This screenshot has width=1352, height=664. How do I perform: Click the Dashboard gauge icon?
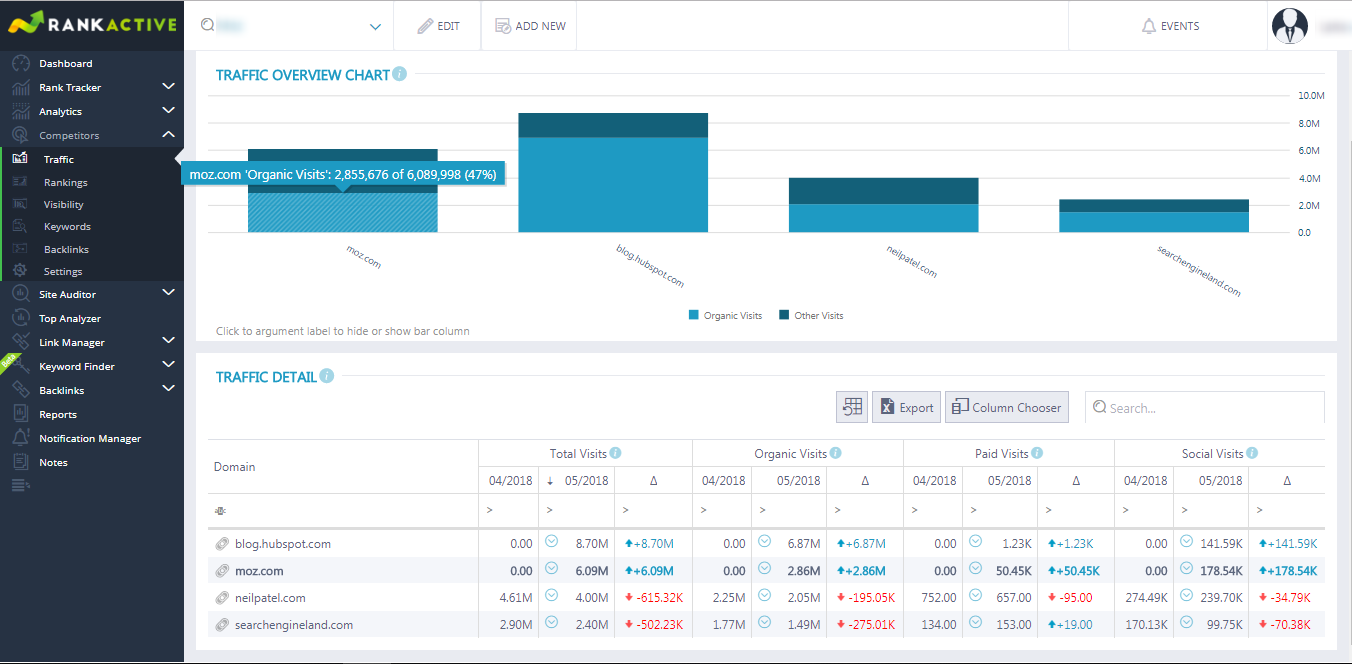21,63
